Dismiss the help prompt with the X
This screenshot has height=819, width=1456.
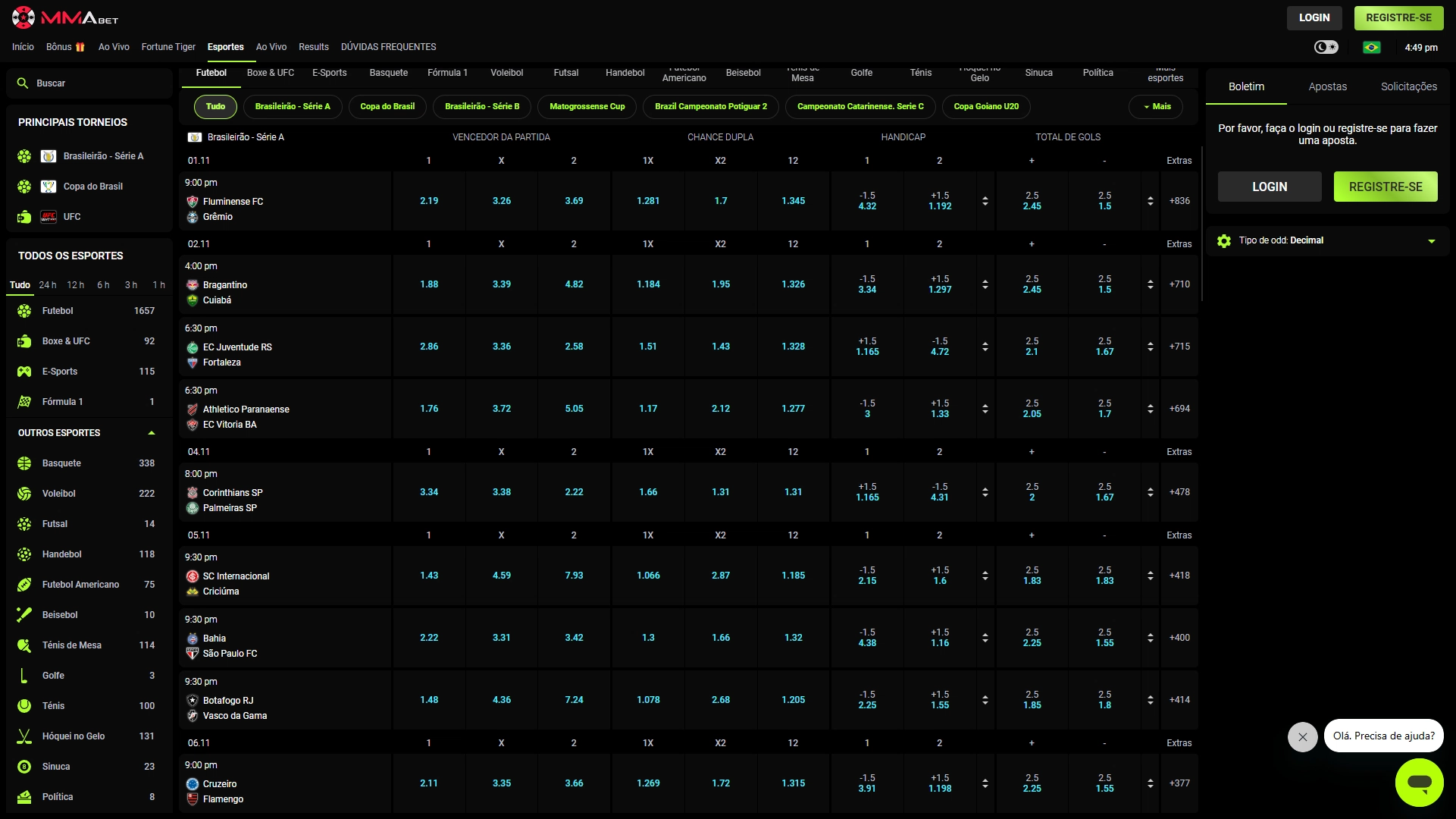point(1302,736)
